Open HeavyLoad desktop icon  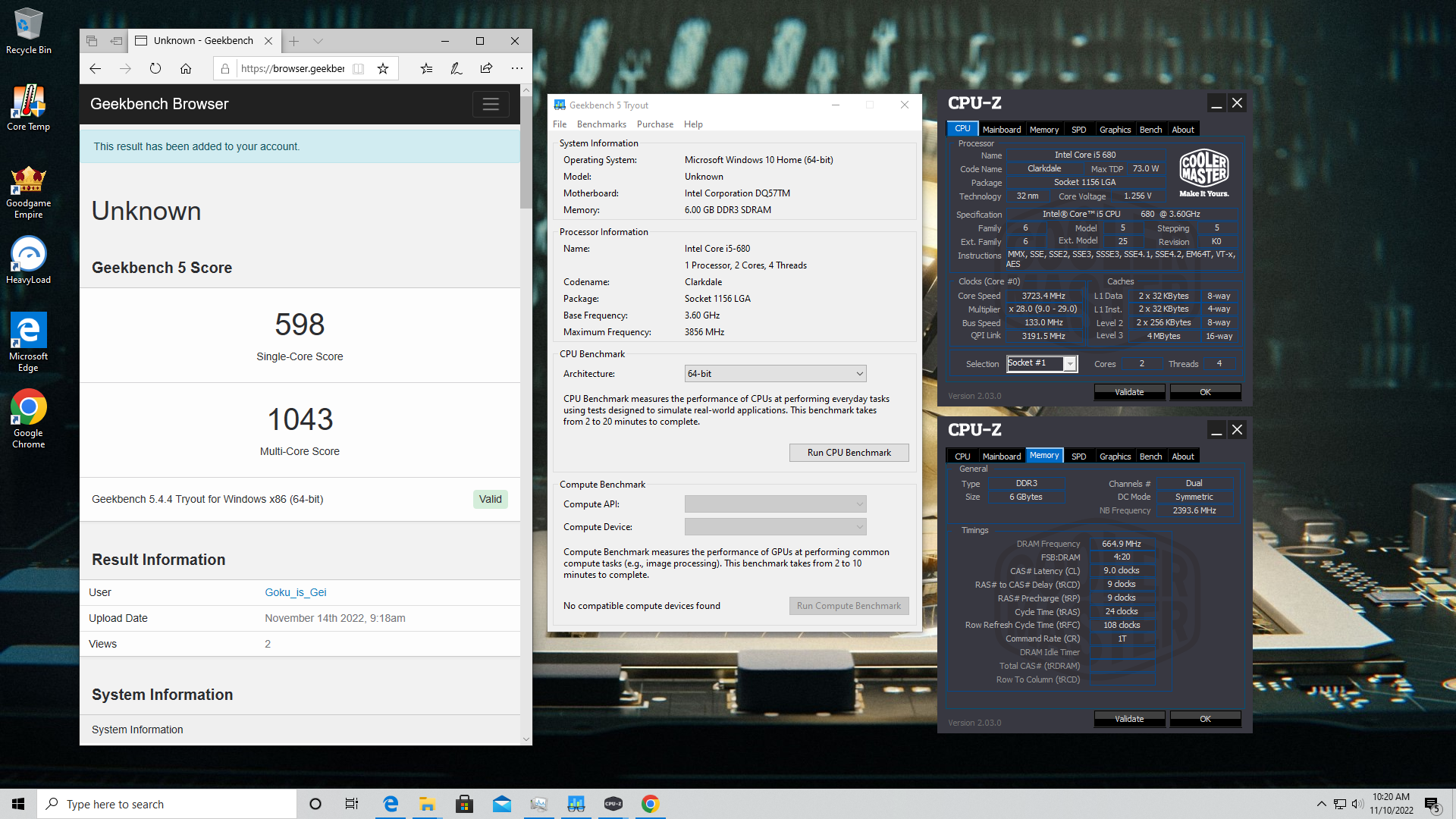point(28,260)
